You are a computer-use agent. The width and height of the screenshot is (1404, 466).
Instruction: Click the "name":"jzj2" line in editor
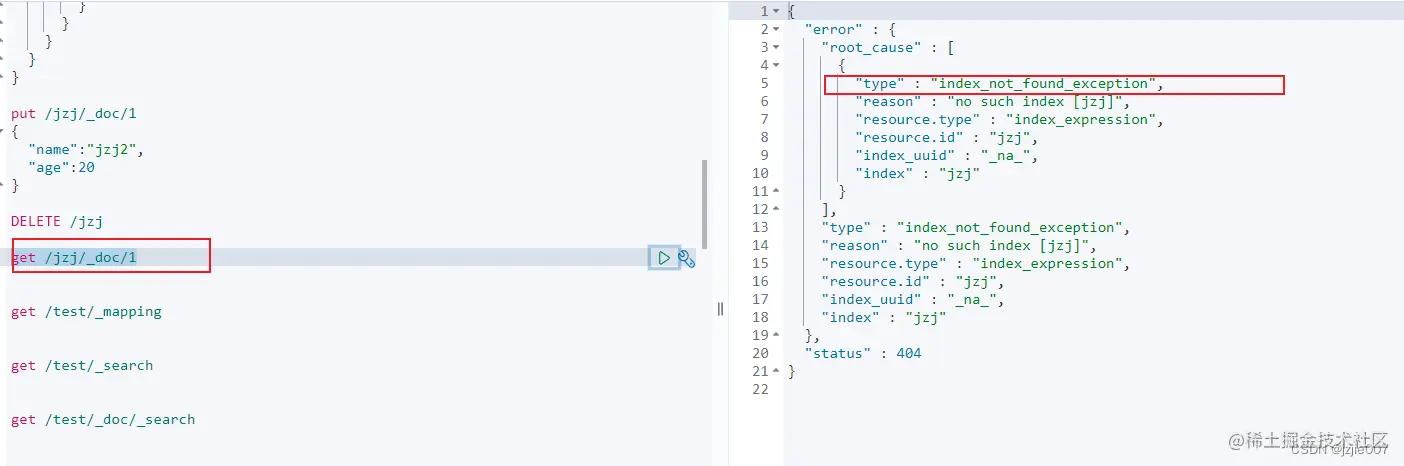(x=86, y=150)
